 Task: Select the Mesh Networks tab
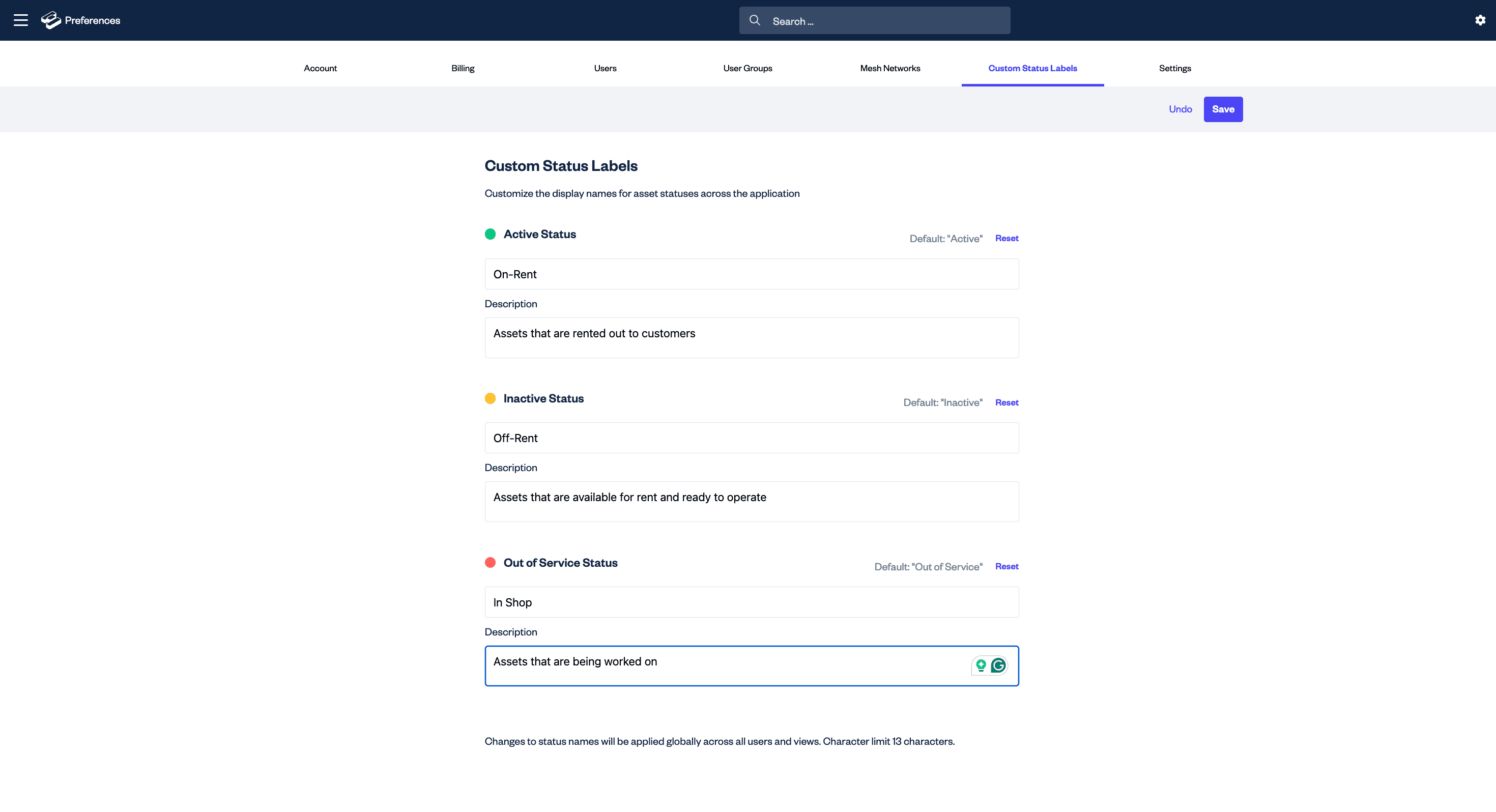889,68
